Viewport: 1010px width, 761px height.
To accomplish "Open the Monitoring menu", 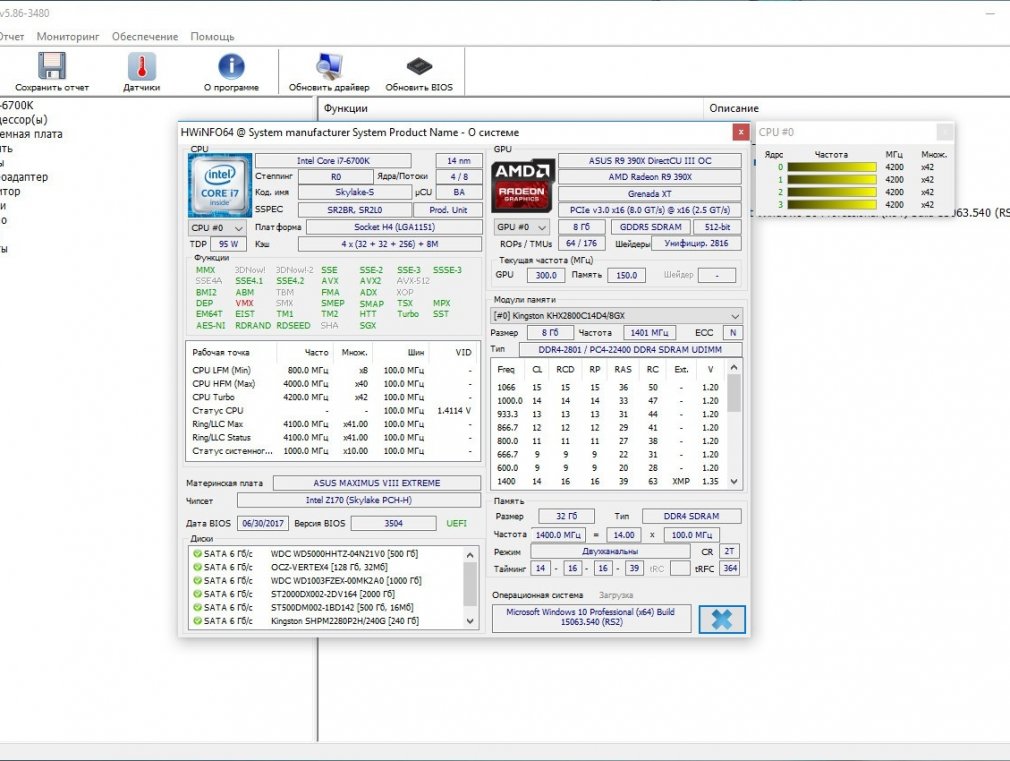I will (68, 37).
